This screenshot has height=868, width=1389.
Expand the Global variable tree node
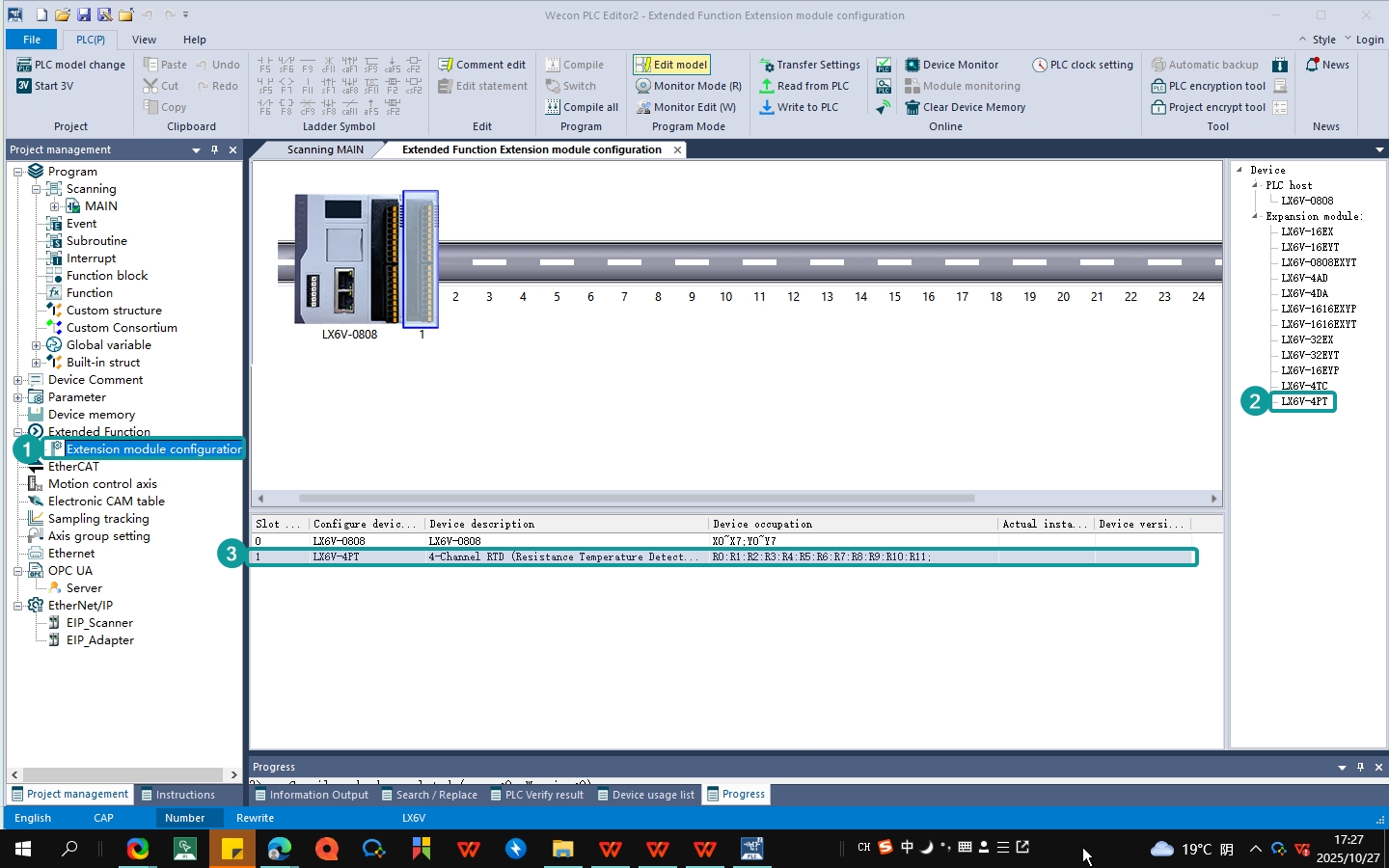[36, 345]
